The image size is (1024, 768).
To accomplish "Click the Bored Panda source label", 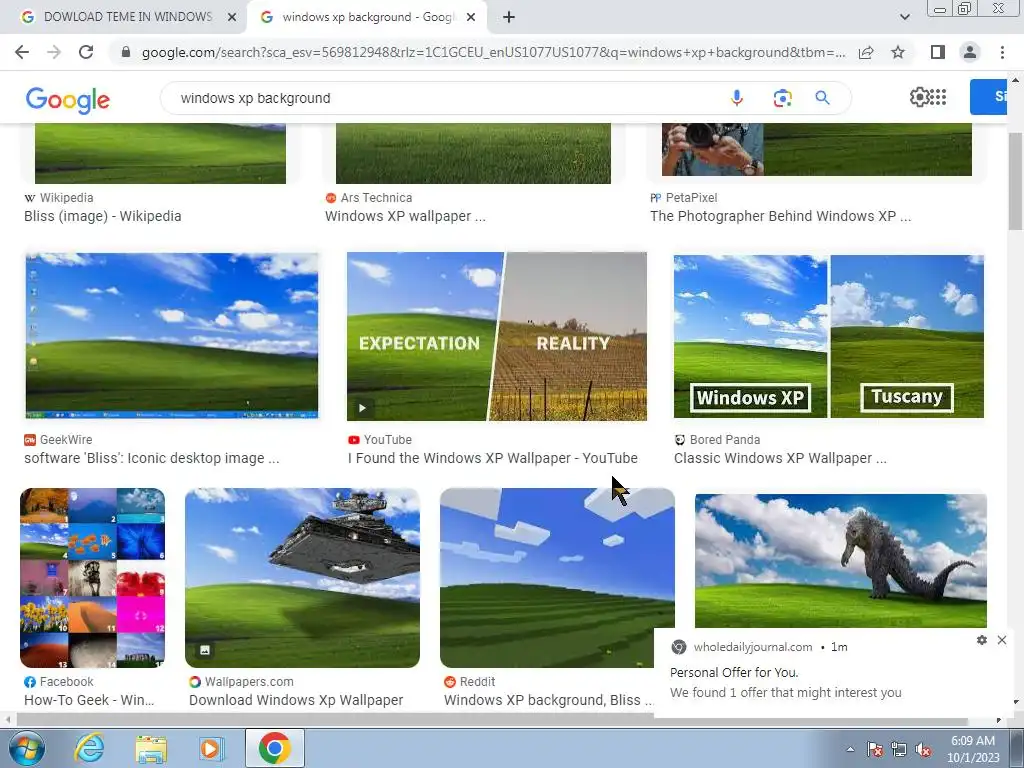I will click(717, 440).
